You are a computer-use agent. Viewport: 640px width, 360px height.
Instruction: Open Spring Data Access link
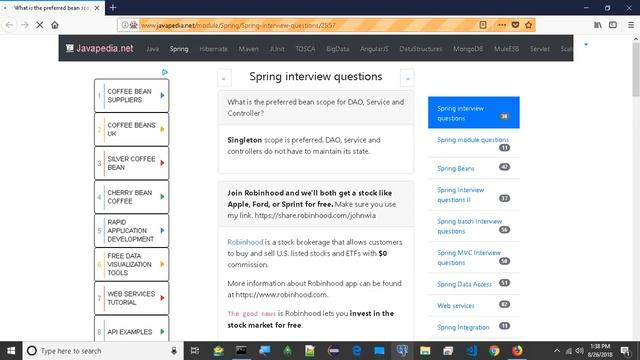pyautogui.click(x=464, y=284)
